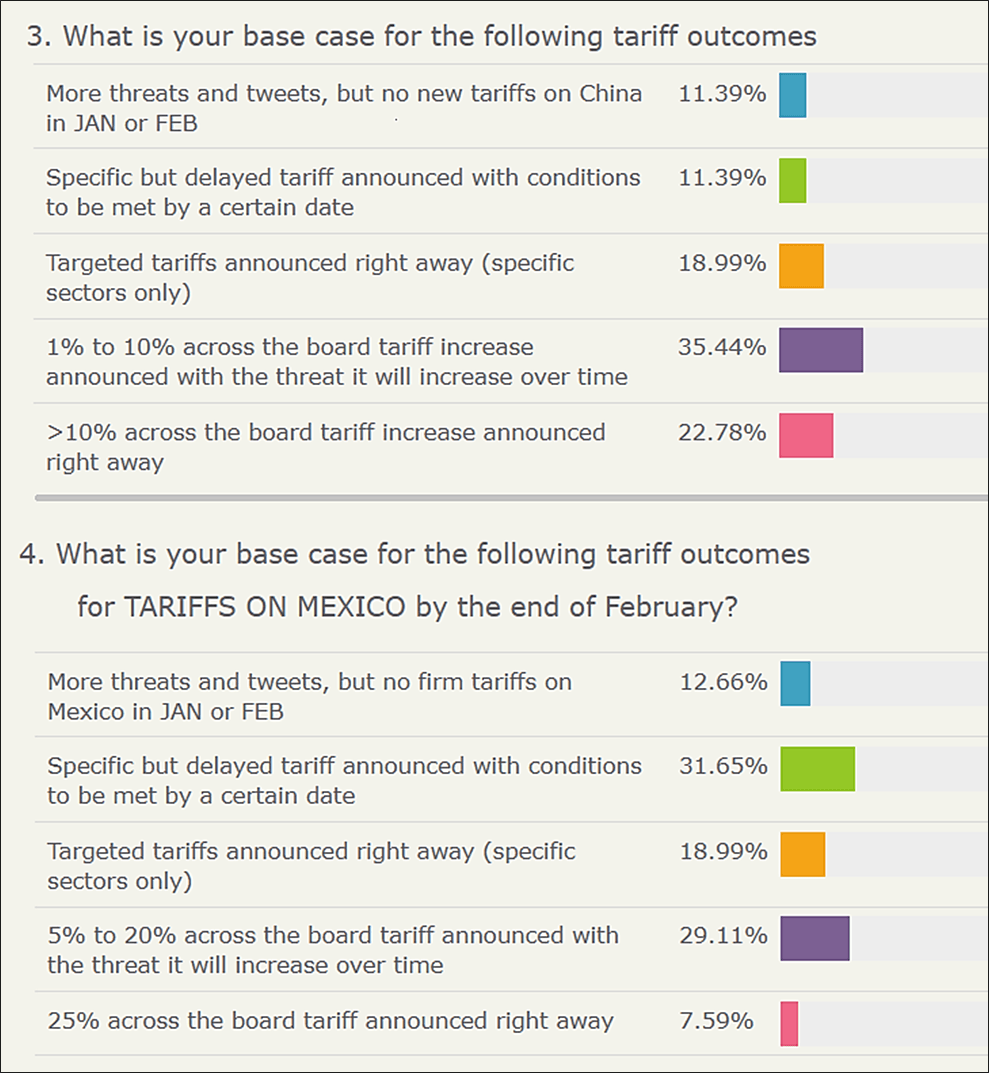Click the purple 35.44% result bar
989x1073 pixels.
tap(820, 350)
